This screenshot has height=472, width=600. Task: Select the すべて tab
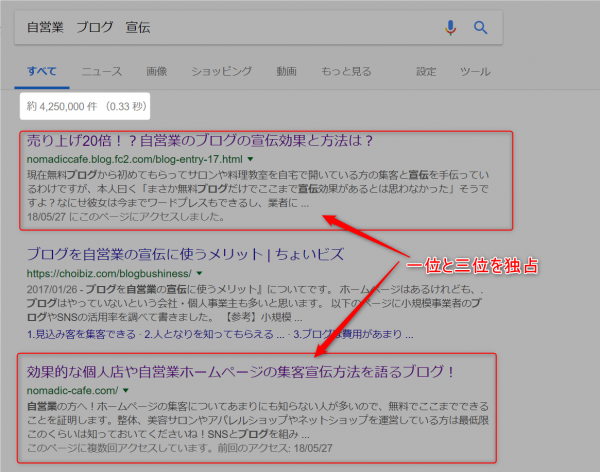coord(42,72)
